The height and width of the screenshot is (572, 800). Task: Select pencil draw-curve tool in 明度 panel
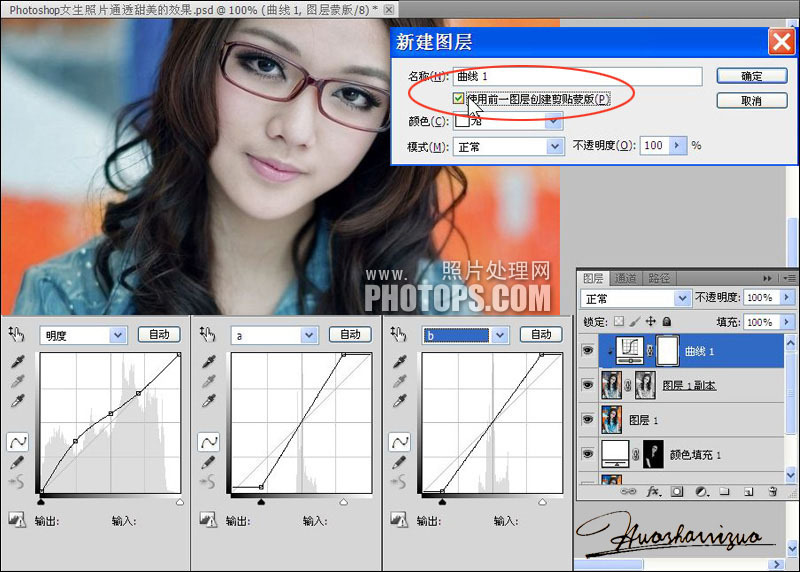coord(17,462)
